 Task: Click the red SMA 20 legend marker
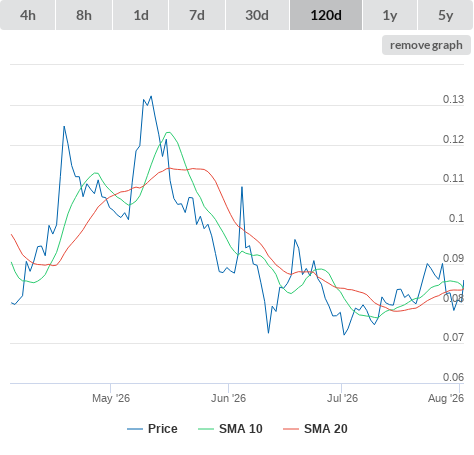(291, 429)
